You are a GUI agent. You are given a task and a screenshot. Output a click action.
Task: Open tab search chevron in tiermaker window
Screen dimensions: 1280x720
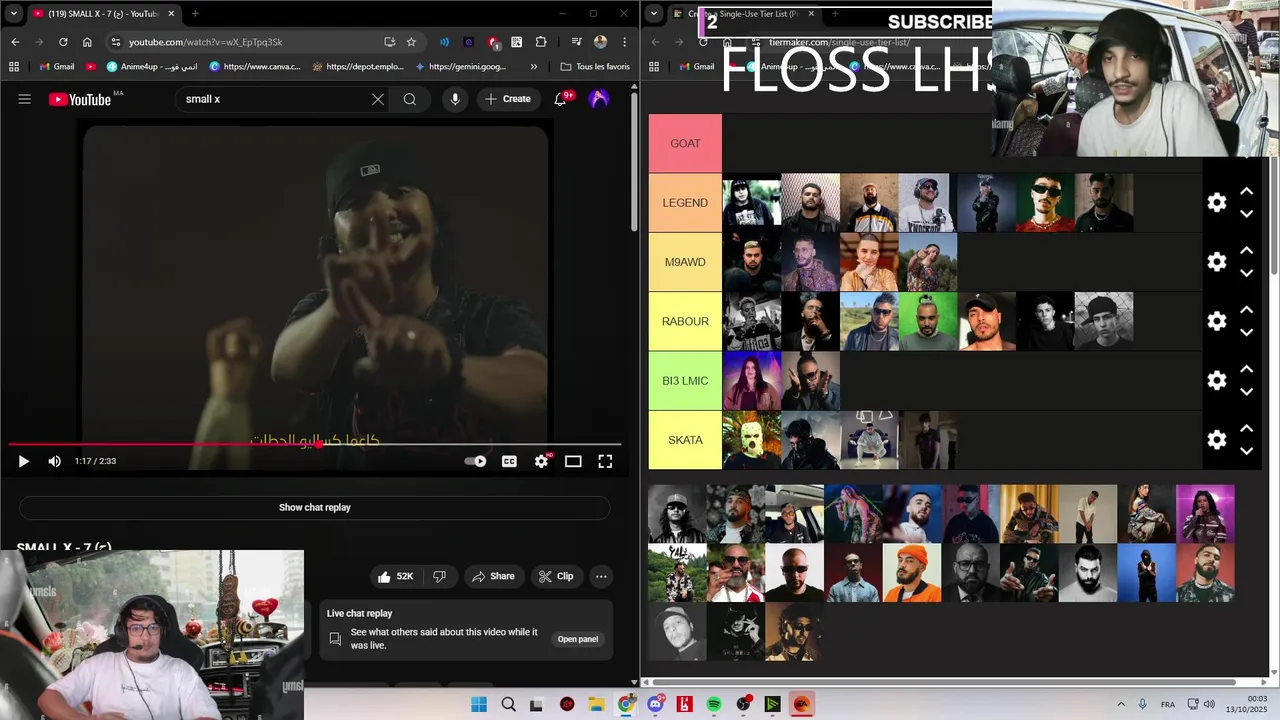pyautogui.click(x=653, y=14)
